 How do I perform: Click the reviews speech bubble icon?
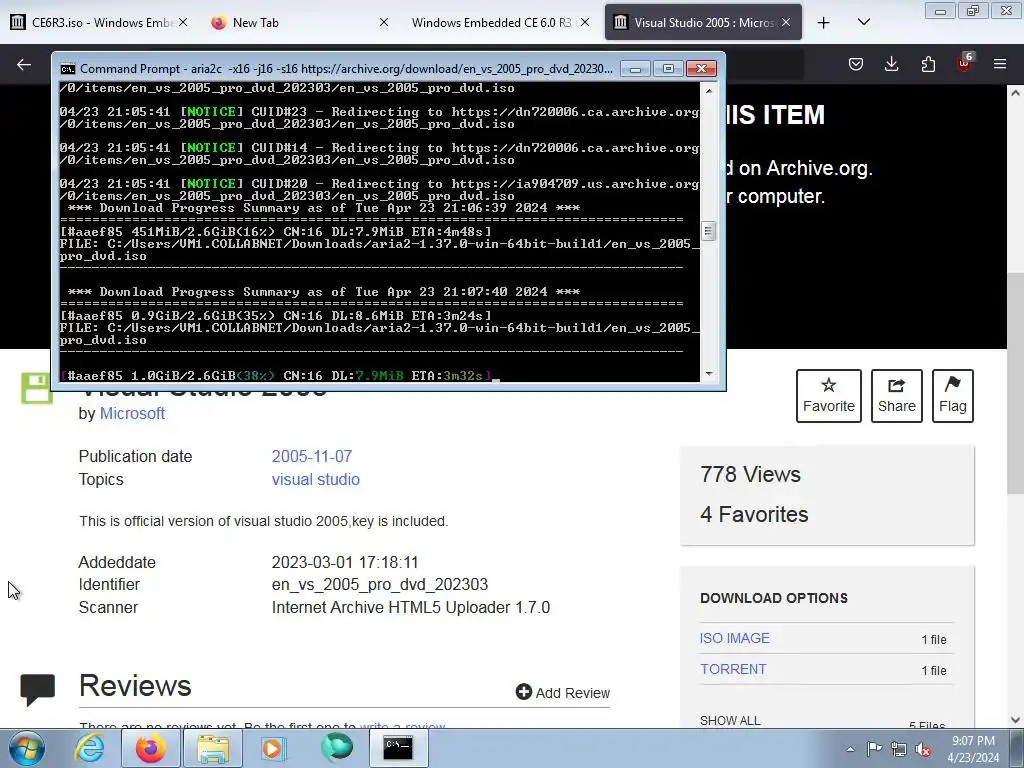point(38,690)
